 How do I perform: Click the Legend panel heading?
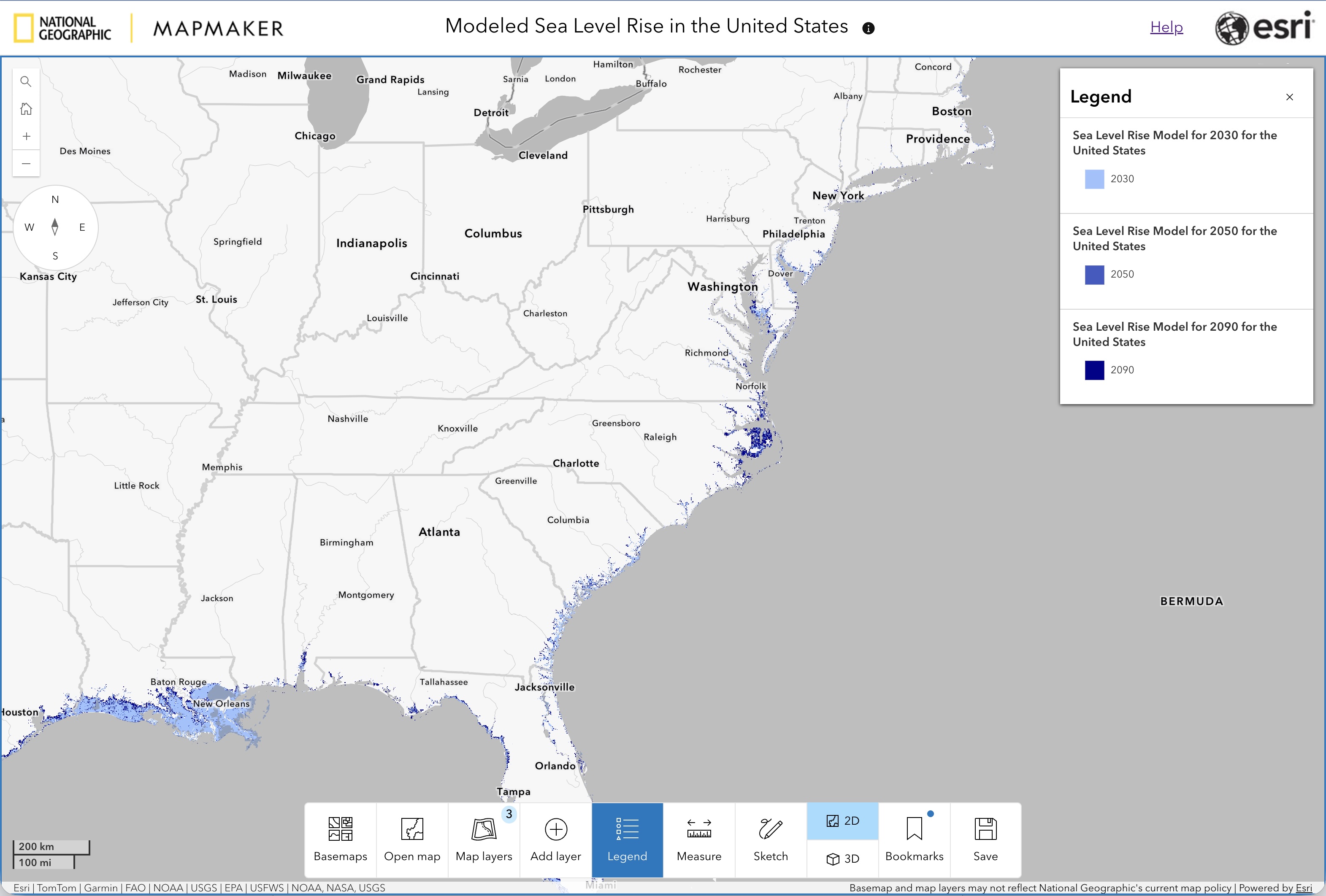click(1101, 96)
